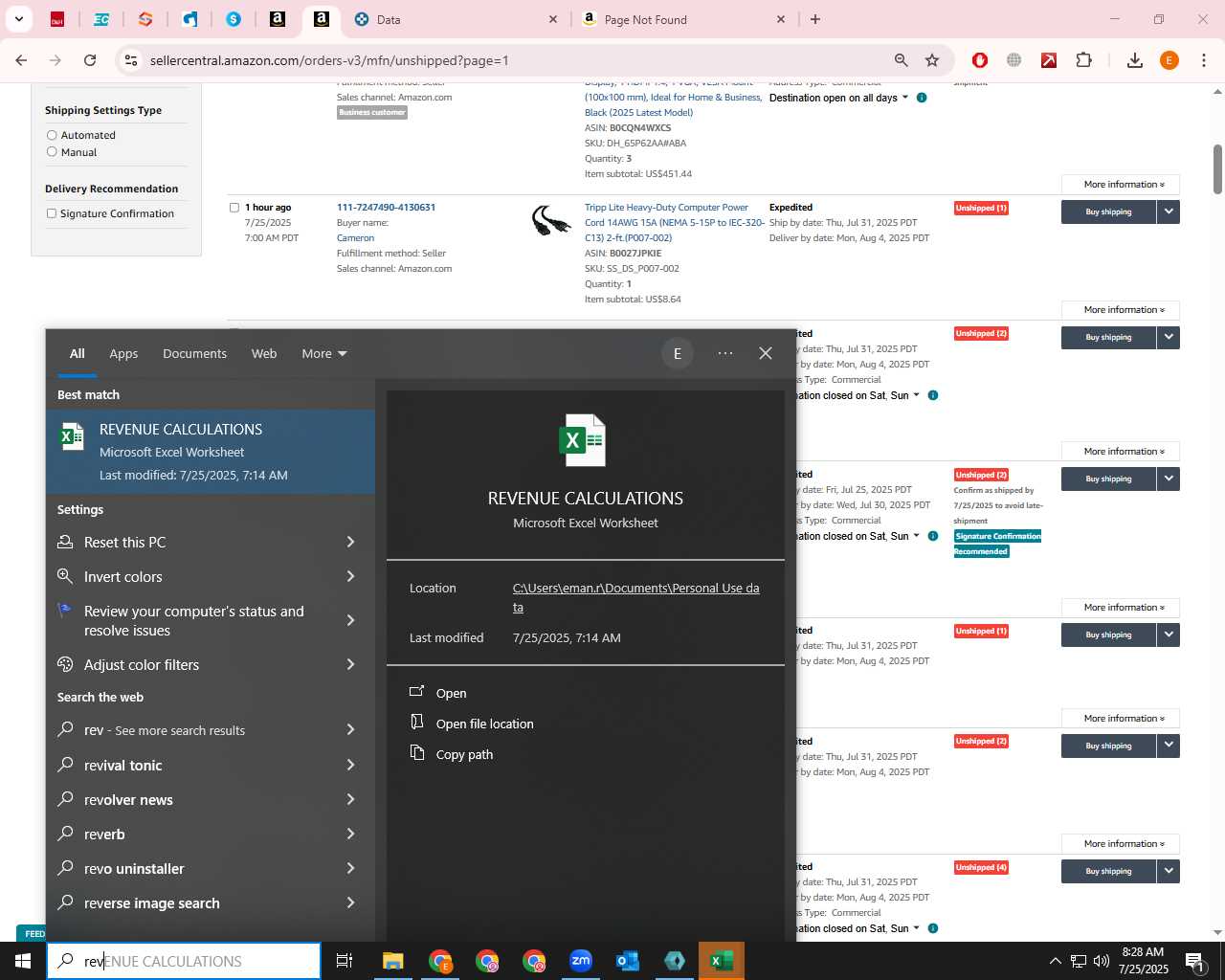The image size is (1225, 980).
Task: Click the E user account icon in search
Action: (678, 353)
